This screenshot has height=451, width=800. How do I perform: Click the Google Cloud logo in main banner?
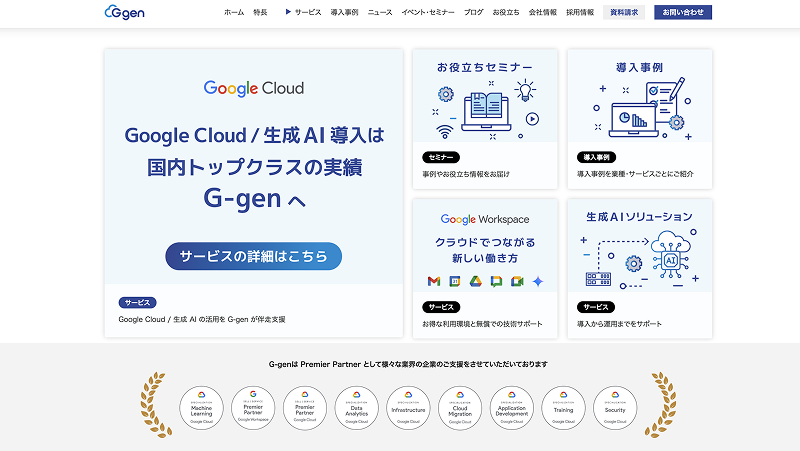(254, 88)
